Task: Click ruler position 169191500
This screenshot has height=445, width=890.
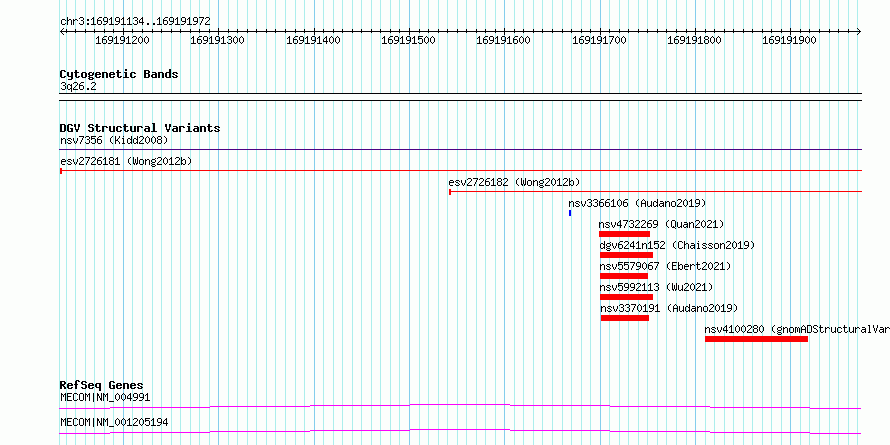Action: click(409, 40)
